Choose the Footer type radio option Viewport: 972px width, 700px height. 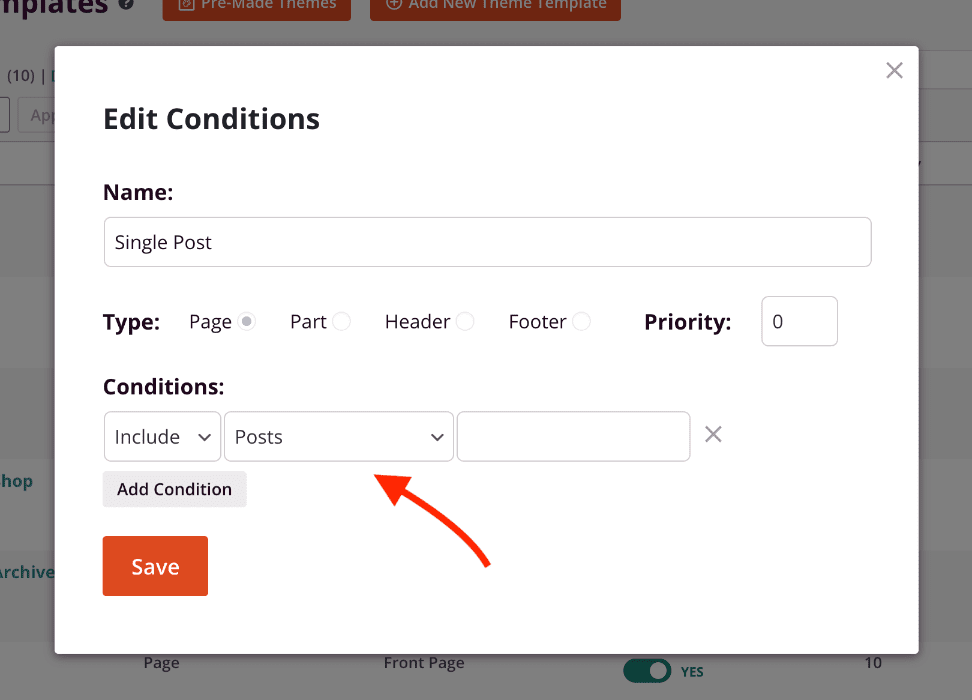coord(581,322)
